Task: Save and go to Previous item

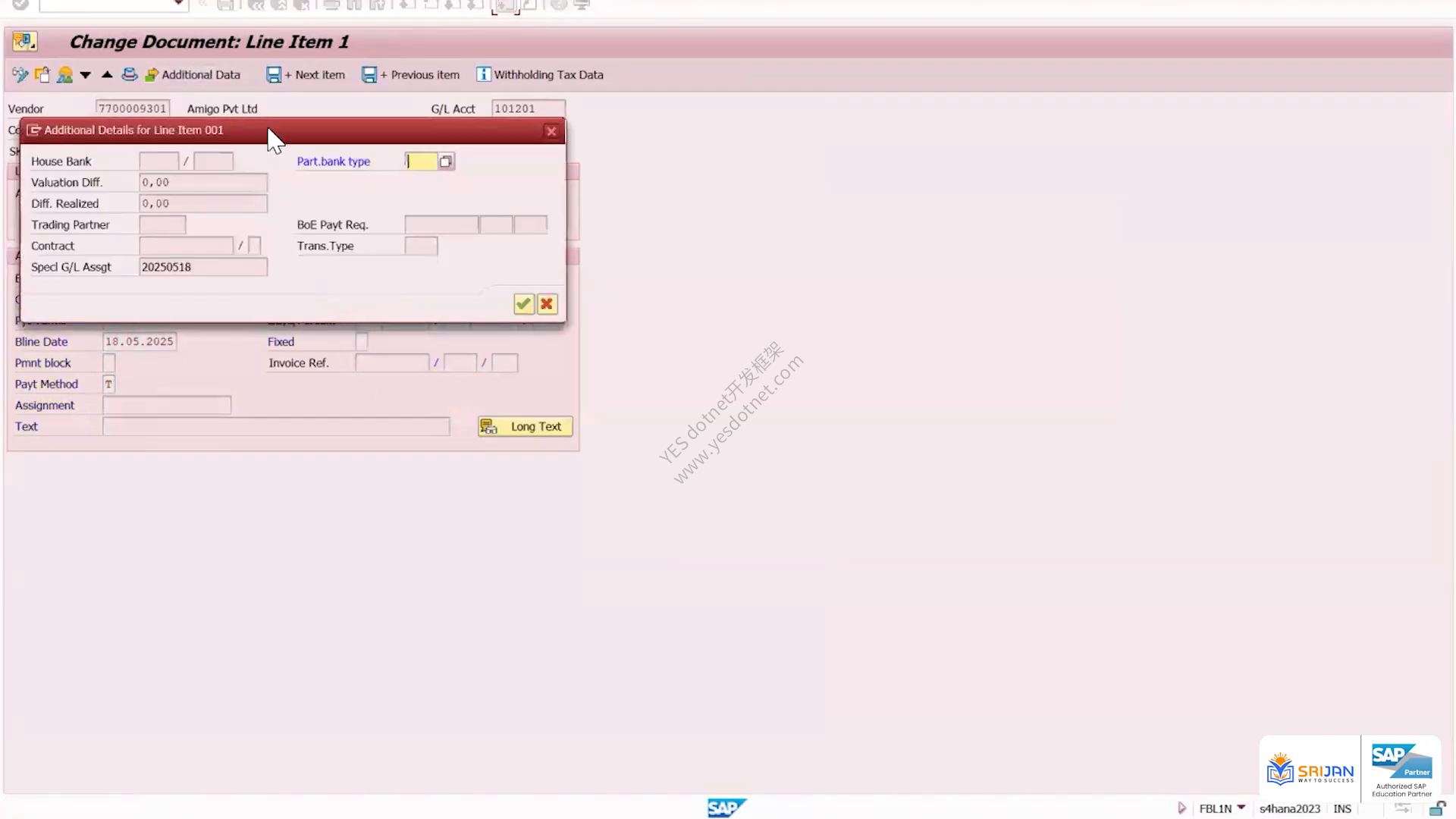Action: [x=410, y=74]
